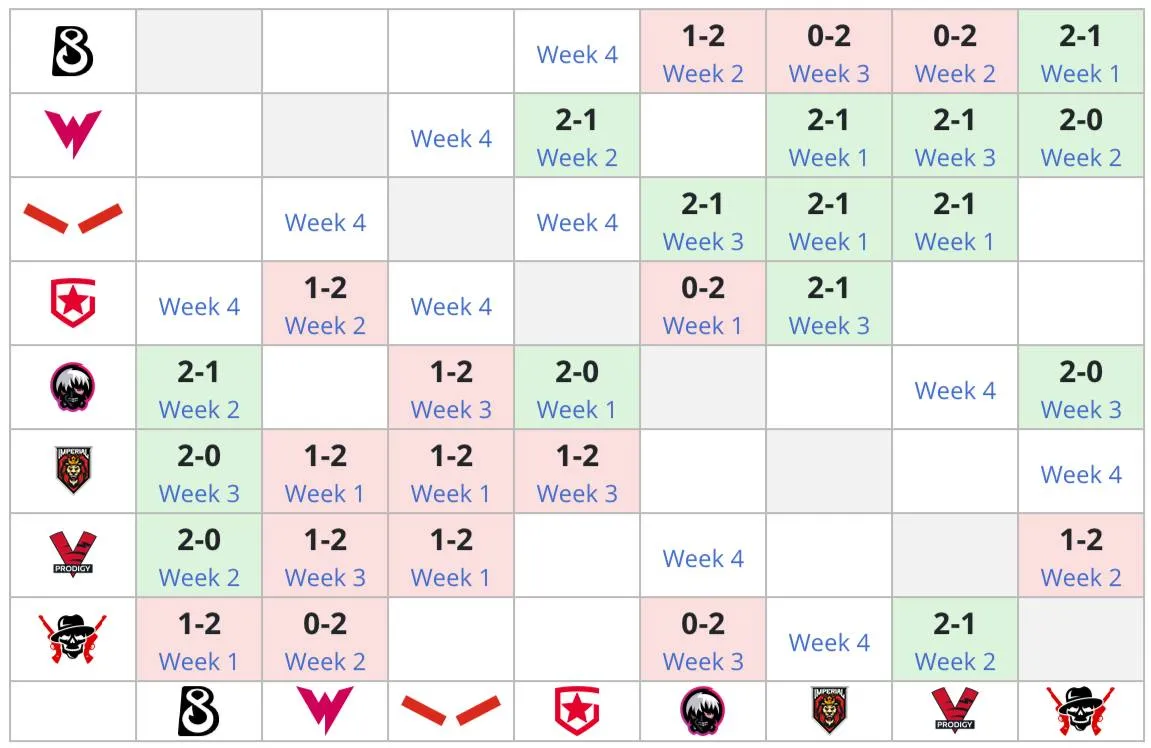
Task: Open the masked white-haired team logo in row header
Action: click(73, 387)
